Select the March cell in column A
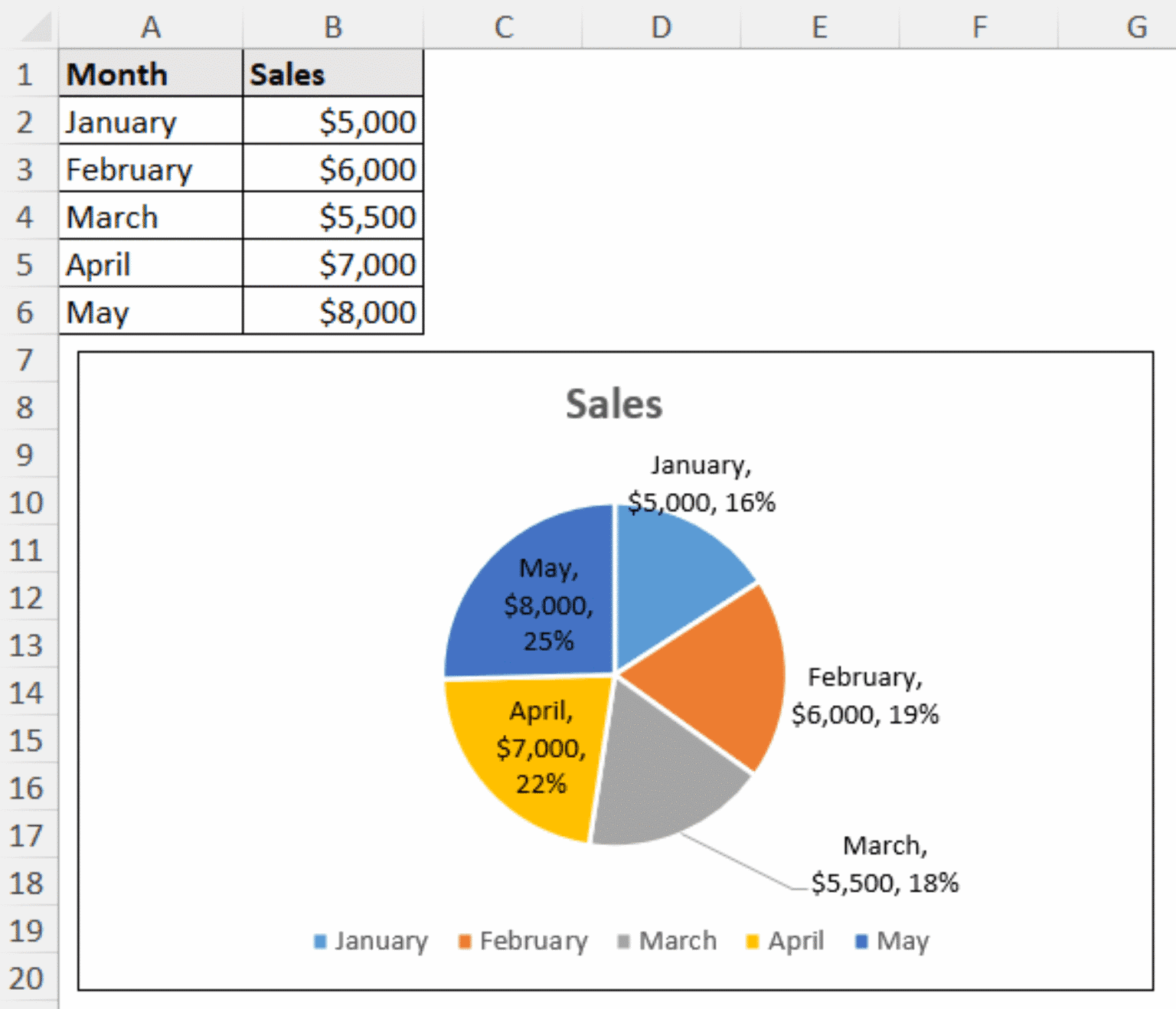The image size is (1176, 1009). [151, 217]
